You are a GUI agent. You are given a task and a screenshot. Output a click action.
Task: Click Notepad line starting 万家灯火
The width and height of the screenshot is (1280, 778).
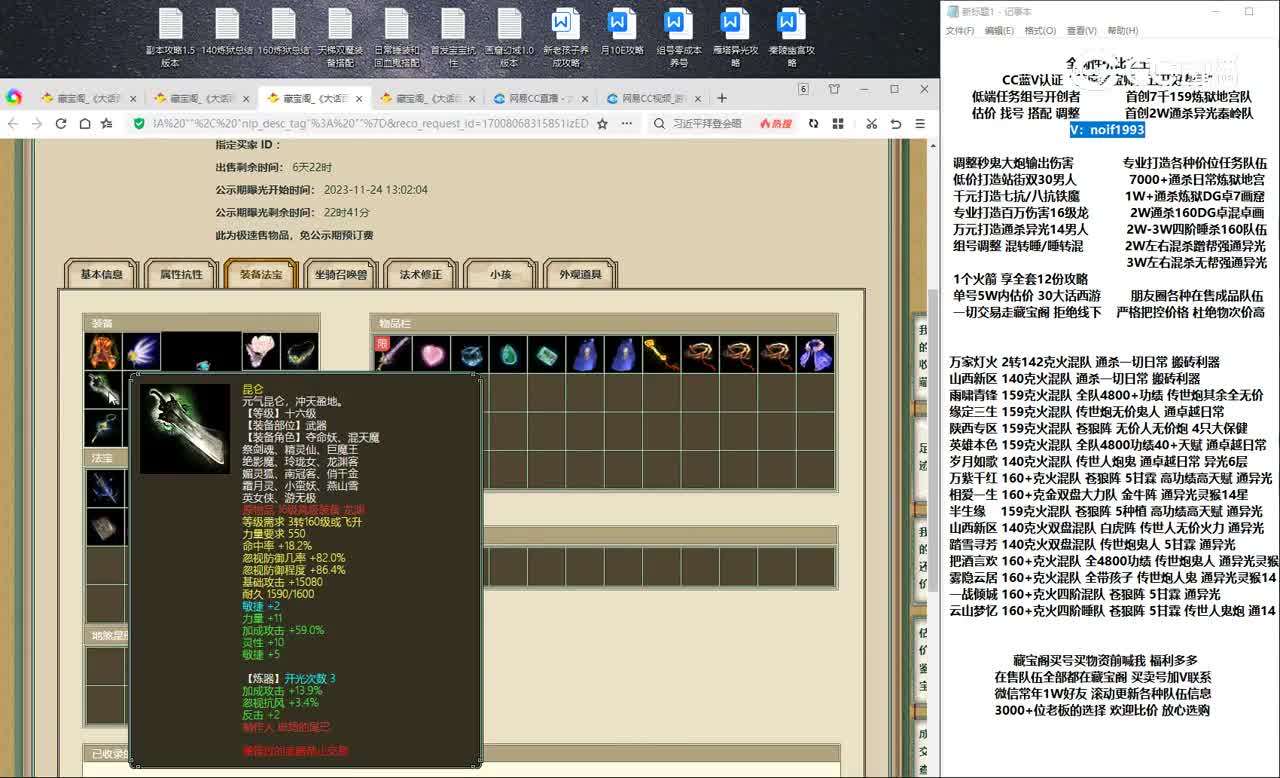click(x=1085, y=362)
